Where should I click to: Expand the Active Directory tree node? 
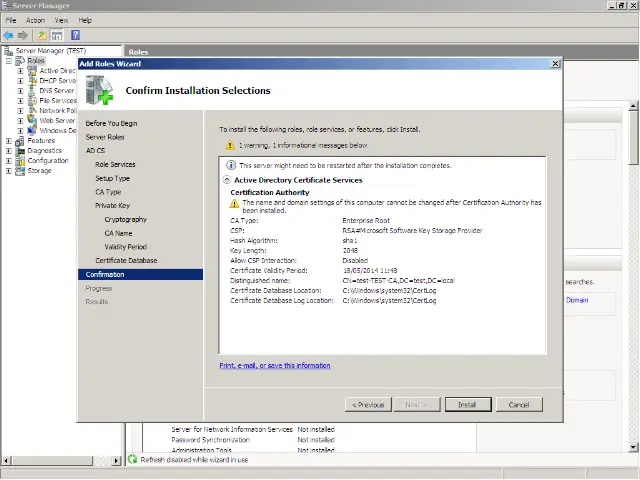point(20,71)
